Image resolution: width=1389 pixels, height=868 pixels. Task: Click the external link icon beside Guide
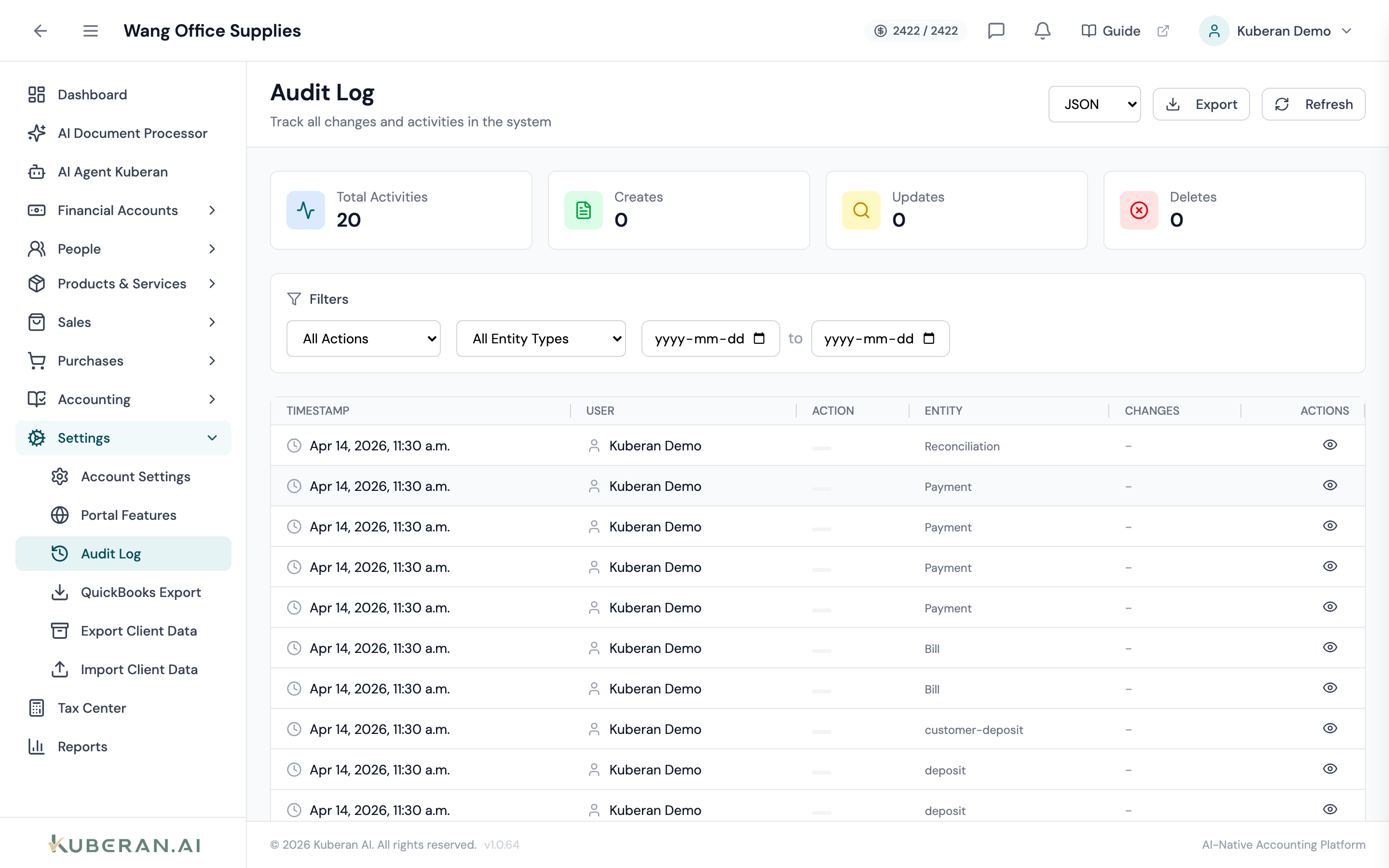point(1163,31)
